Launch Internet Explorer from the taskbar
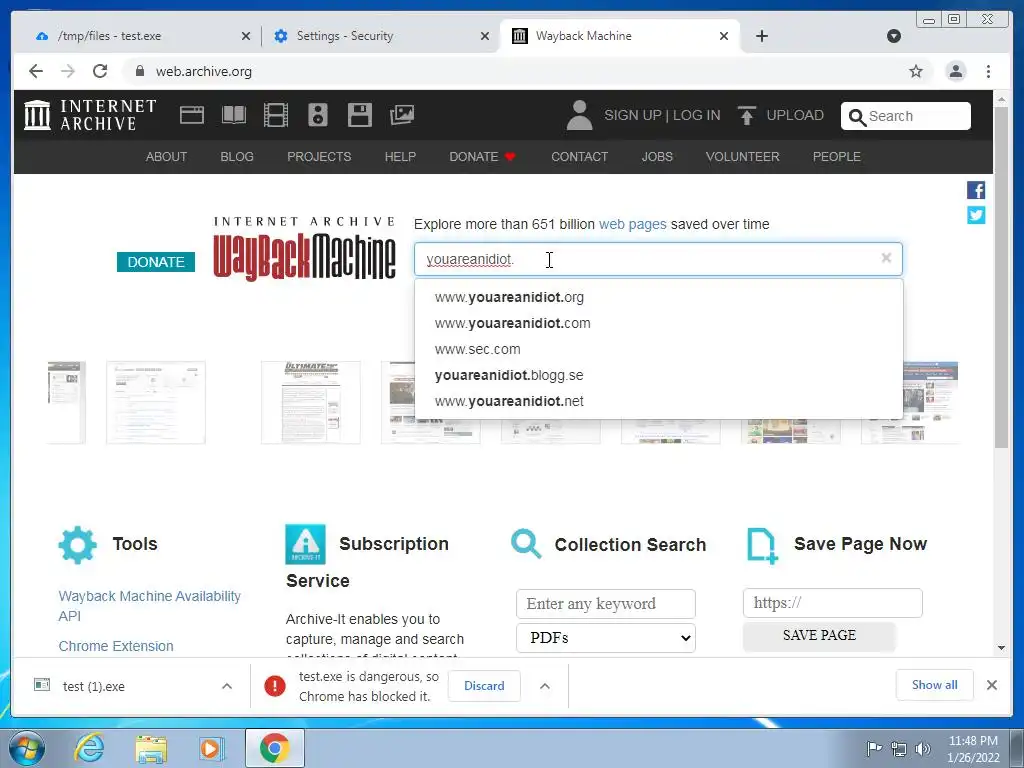 coord(89,748)
